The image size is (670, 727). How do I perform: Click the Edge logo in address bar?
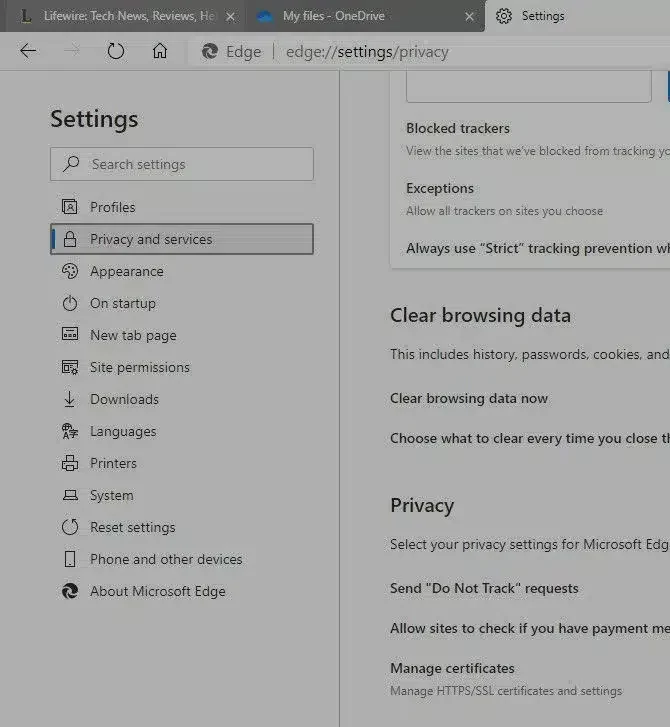click(210, 51)
